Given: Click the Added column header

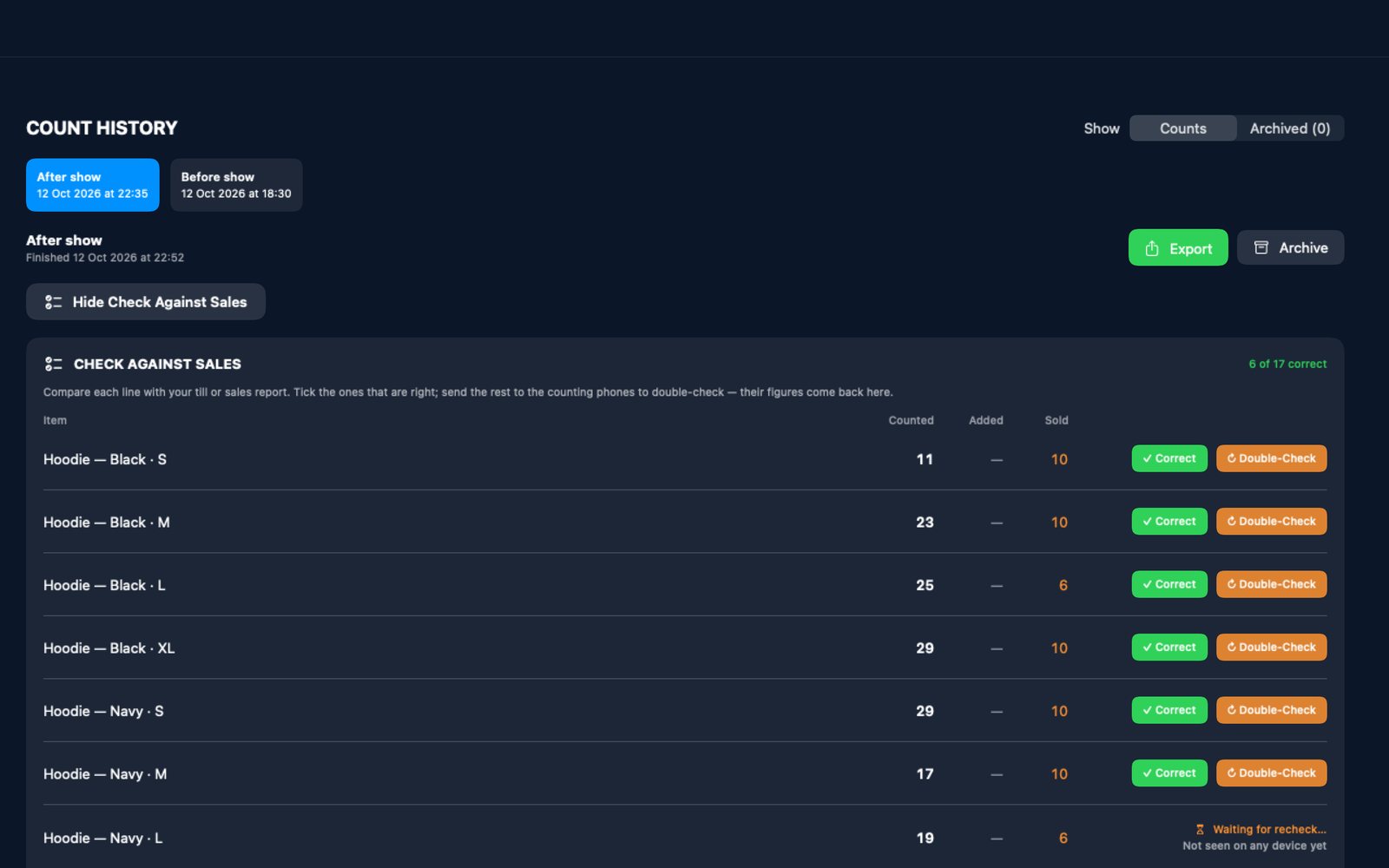Looking at the screenshot, I should [x=986, y=420].
